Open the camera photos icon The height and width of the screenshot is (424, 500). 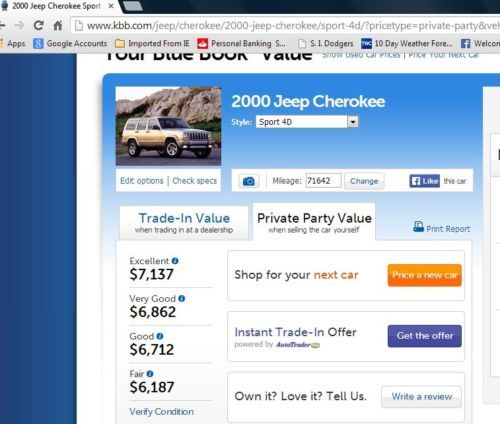pyautogui.click(x=248, y=181)
